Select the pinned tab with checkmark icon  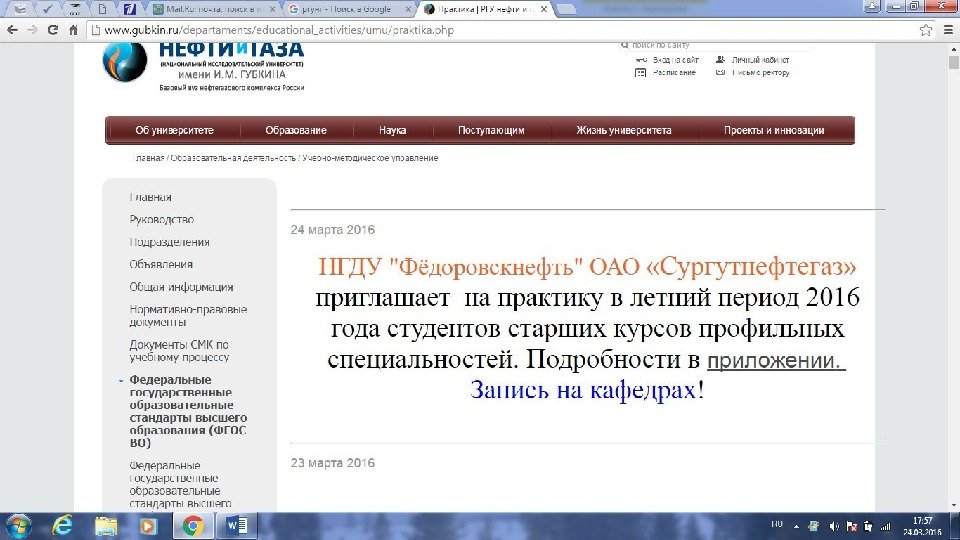(47, 9)
